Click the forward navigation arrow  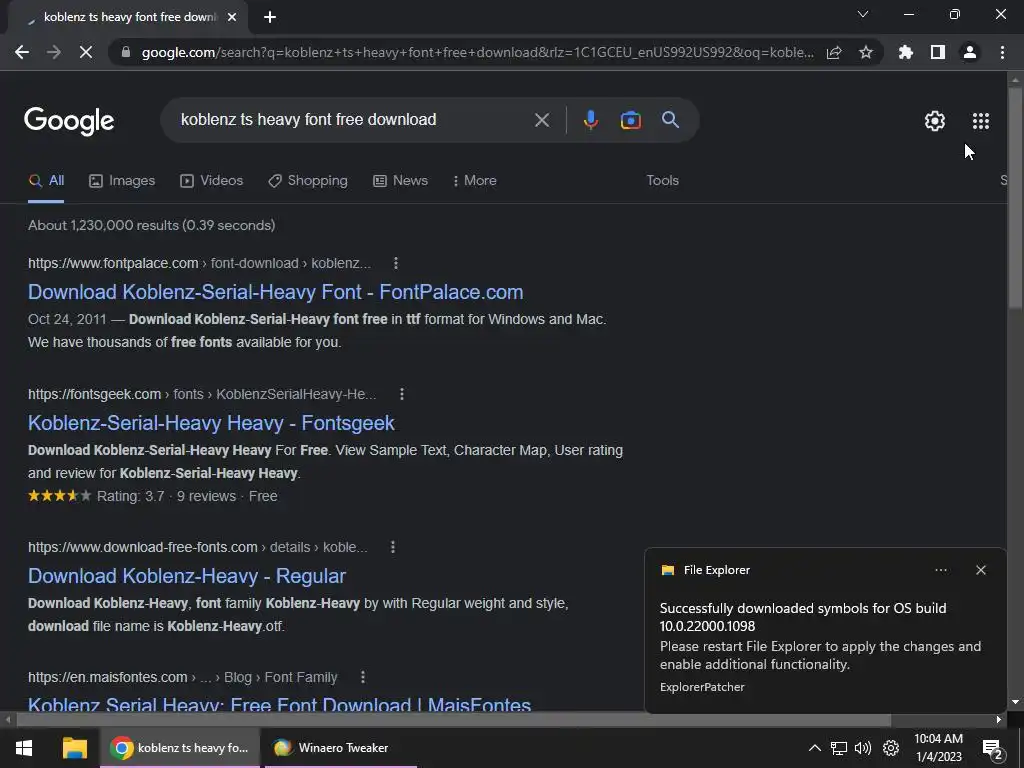pyautogui.click(x=54, y=52)
